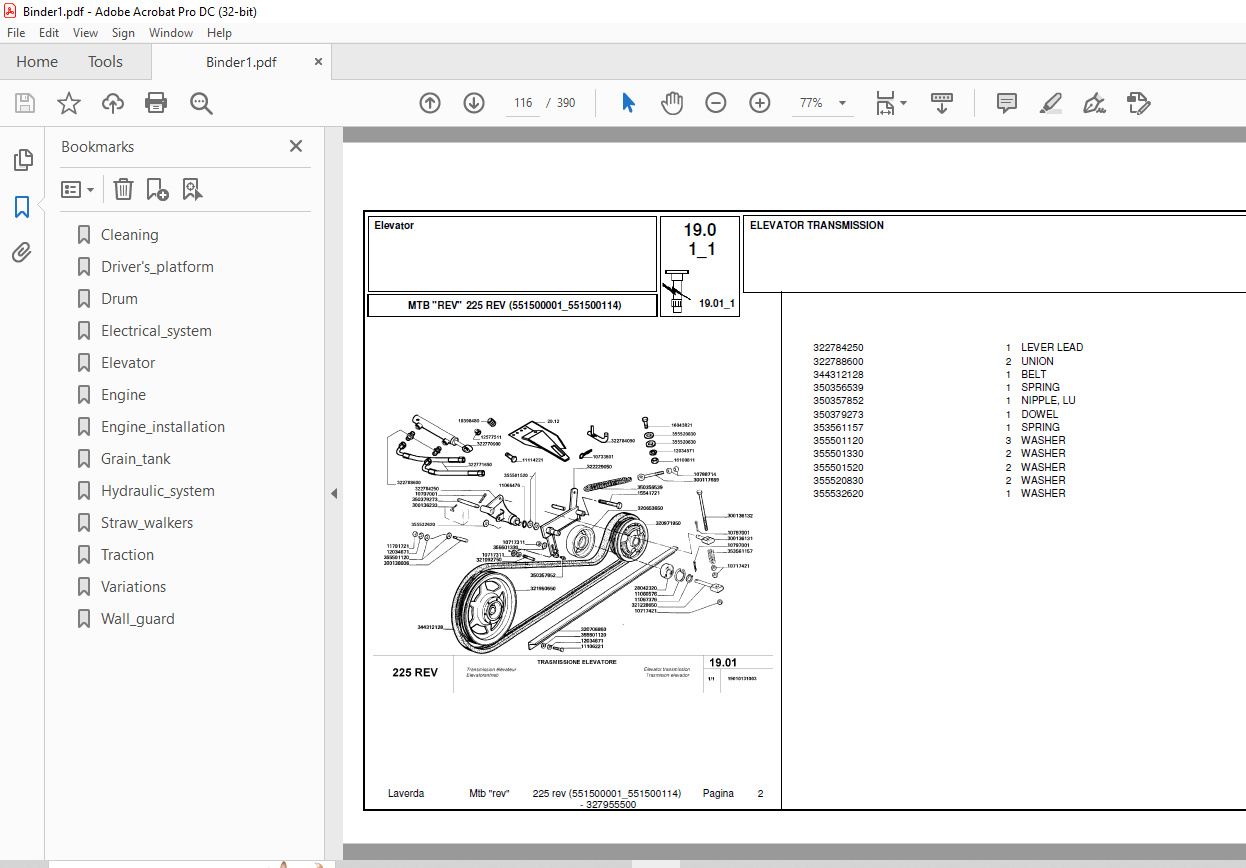Collapse the navigation pane arrow
Screen dimensions: 1246x868
tap(334, 493)
